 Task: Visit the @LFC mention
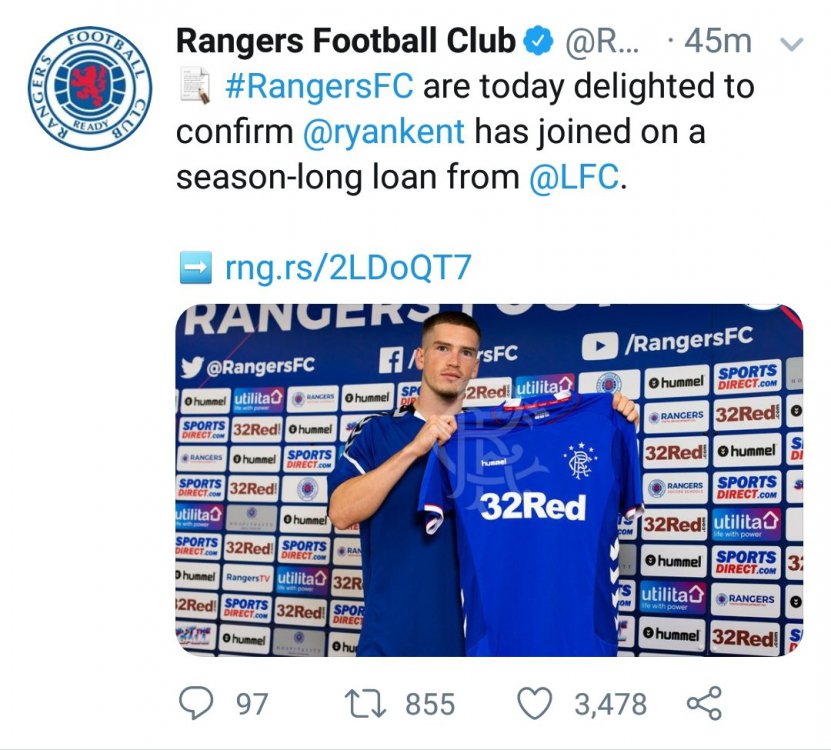[x=574, y=178]
